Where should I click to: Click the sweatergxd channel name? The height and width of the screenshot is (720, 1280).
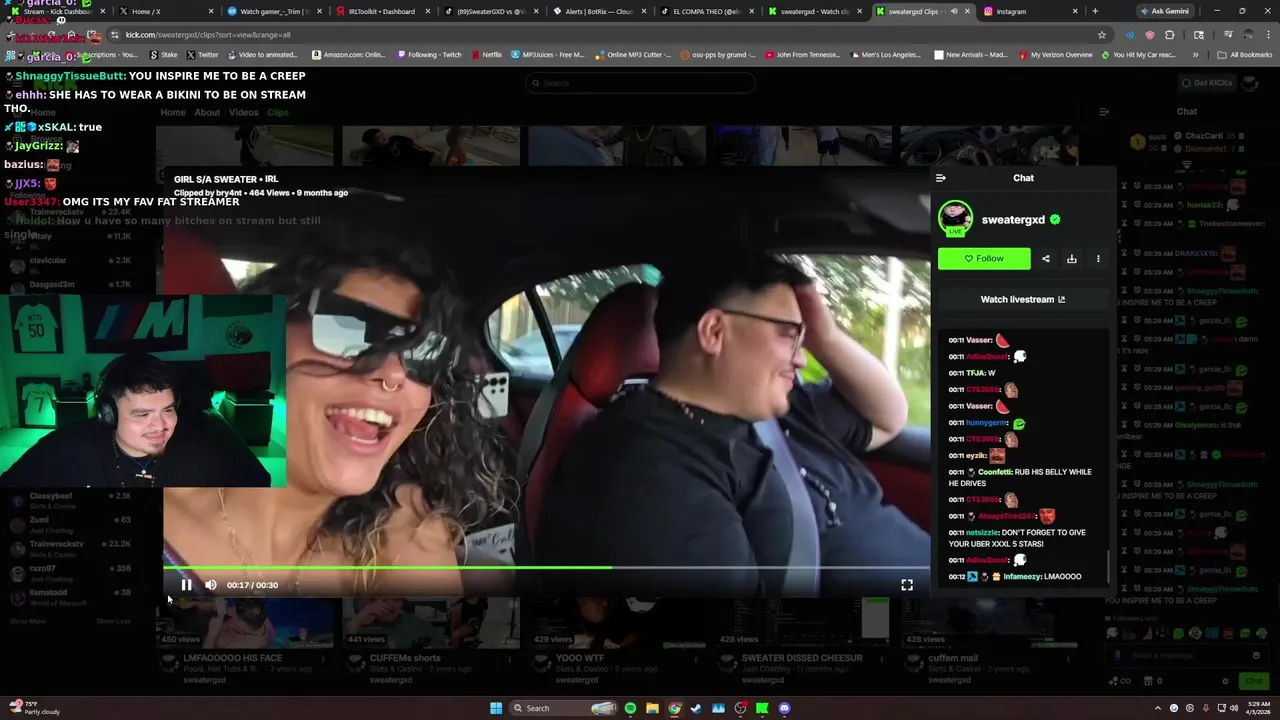(1013, 220)
